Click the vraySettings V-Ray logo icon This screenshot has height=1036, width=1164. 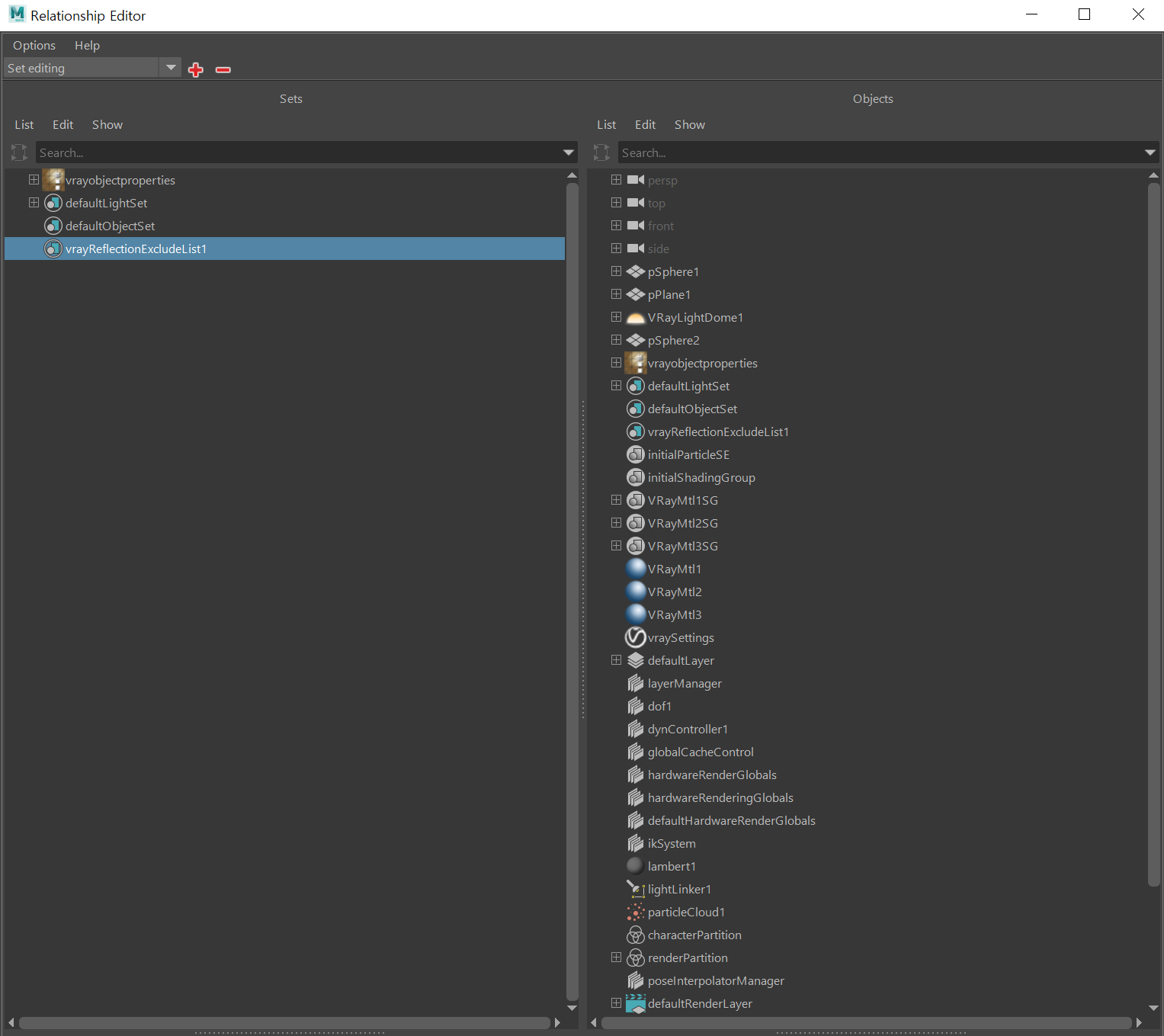click(x=636, y=637)
